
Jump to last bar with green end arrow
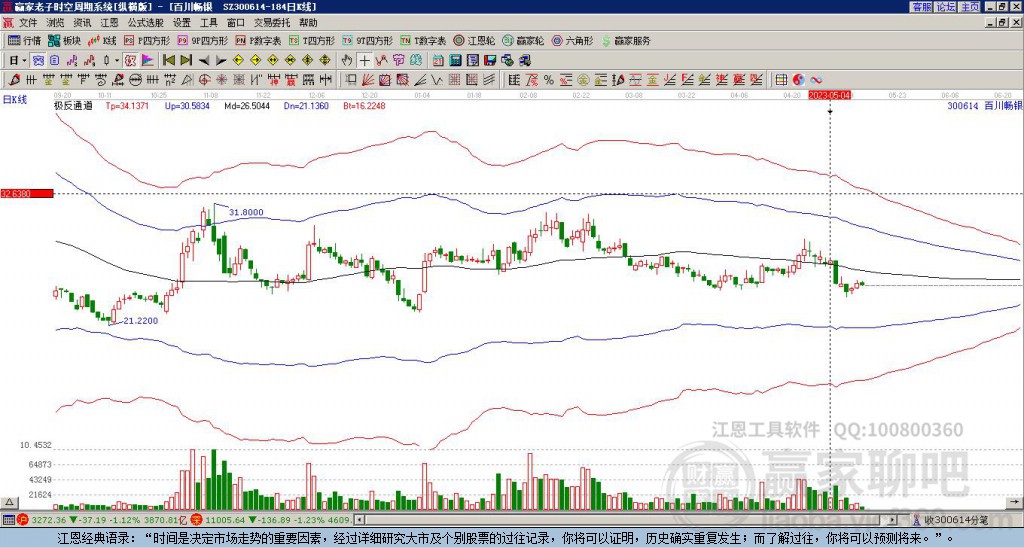[186, 61]
